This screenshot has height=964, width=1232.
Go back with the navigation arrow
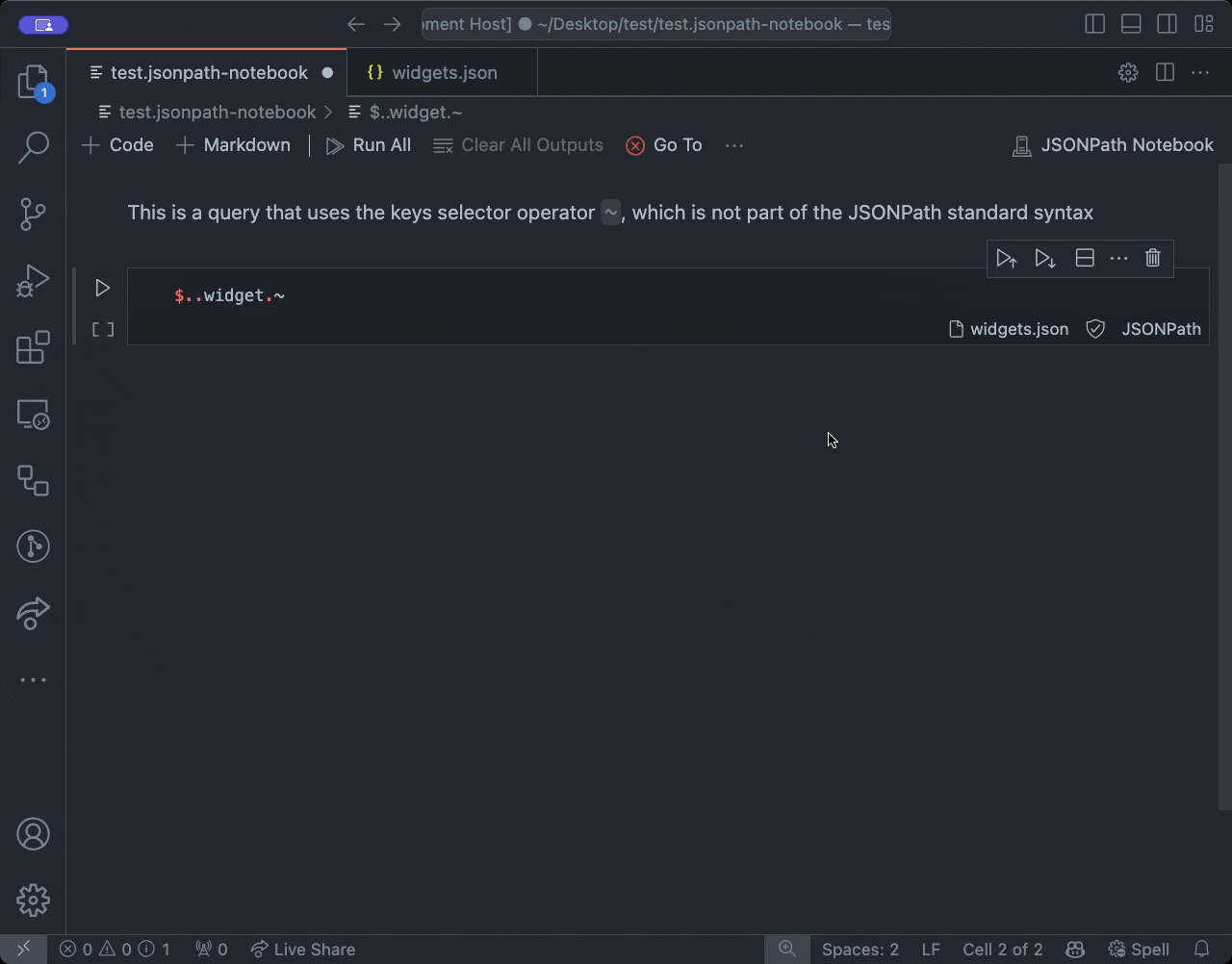click(356, 24)
